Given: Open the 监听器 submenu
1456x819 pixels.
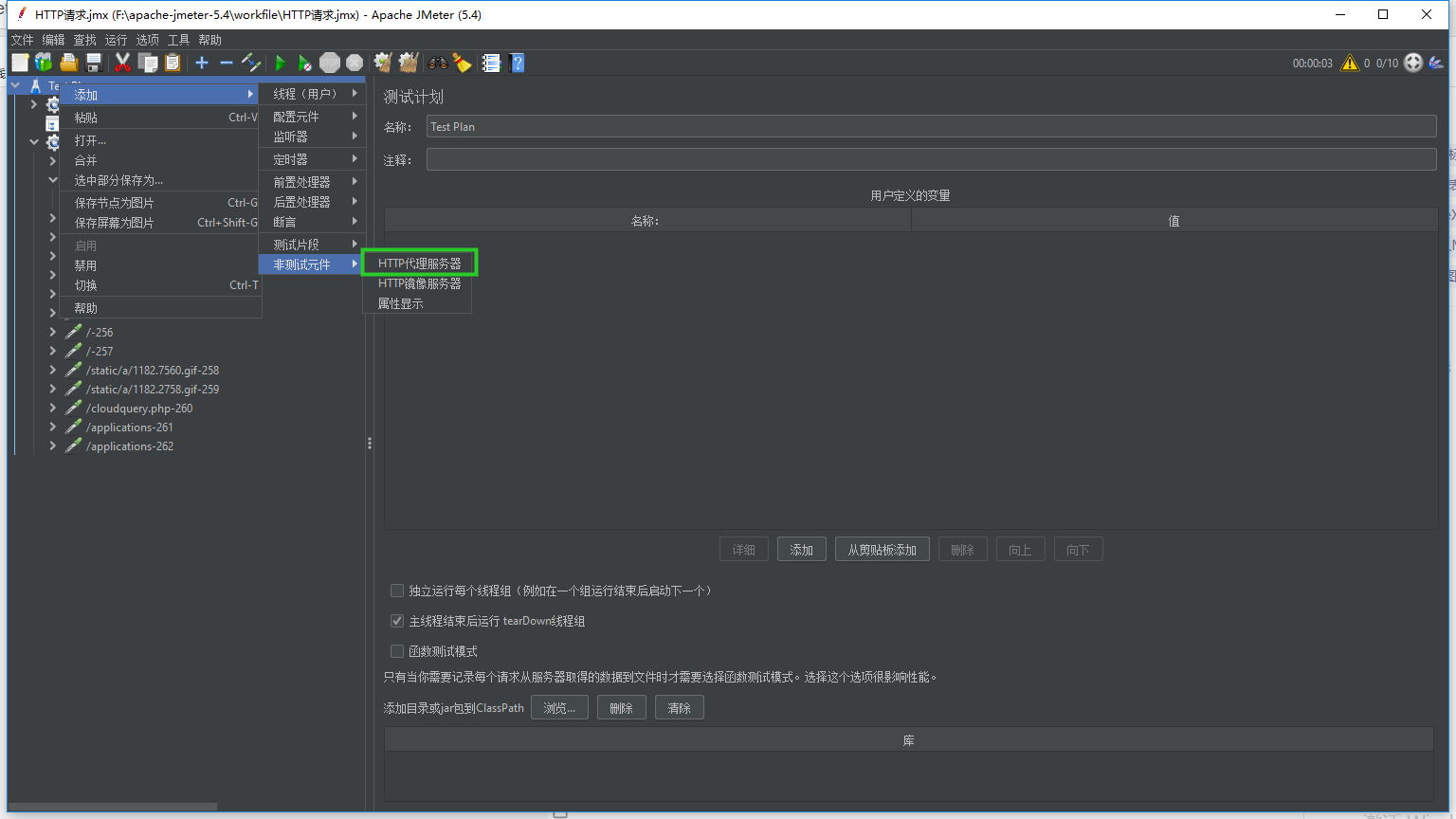Looking at the screenshot, I should pos(312,136).
